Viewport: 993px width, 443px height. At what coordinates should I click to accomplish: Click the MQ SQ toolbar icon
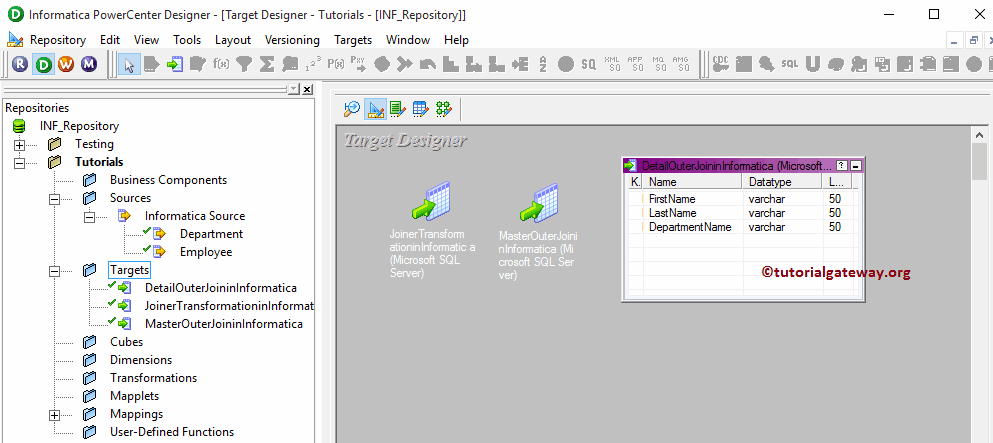[x=659, y=64]
